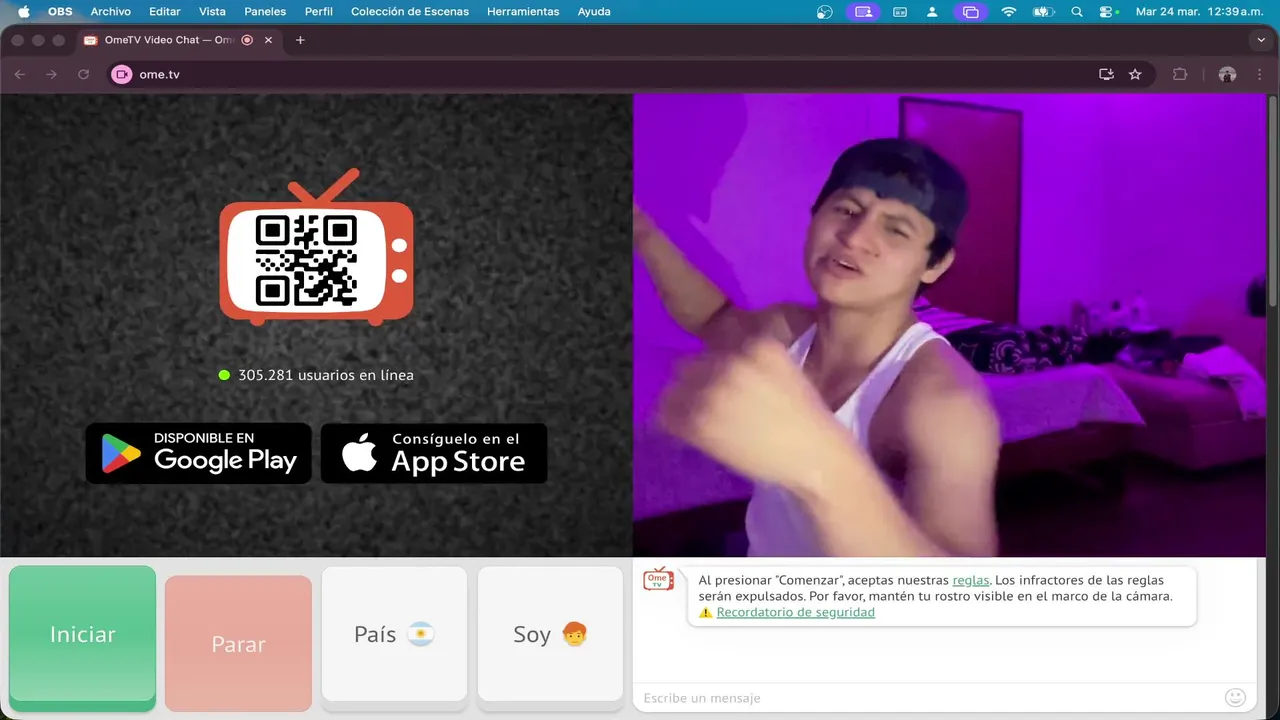Click the install app icon in address bar

1106,74
